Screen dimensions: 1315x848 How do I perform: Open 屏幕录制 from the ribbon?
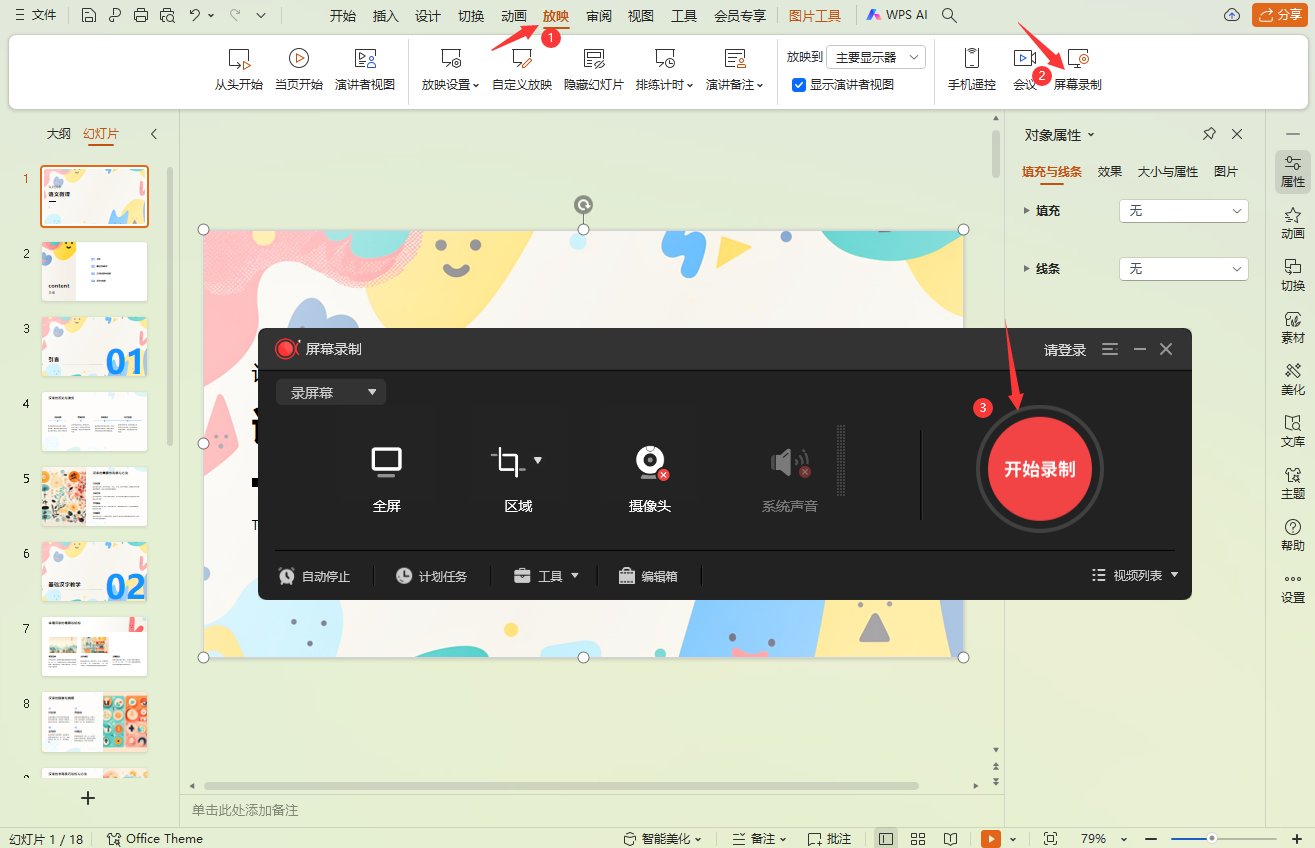[x=1078, y=70]
